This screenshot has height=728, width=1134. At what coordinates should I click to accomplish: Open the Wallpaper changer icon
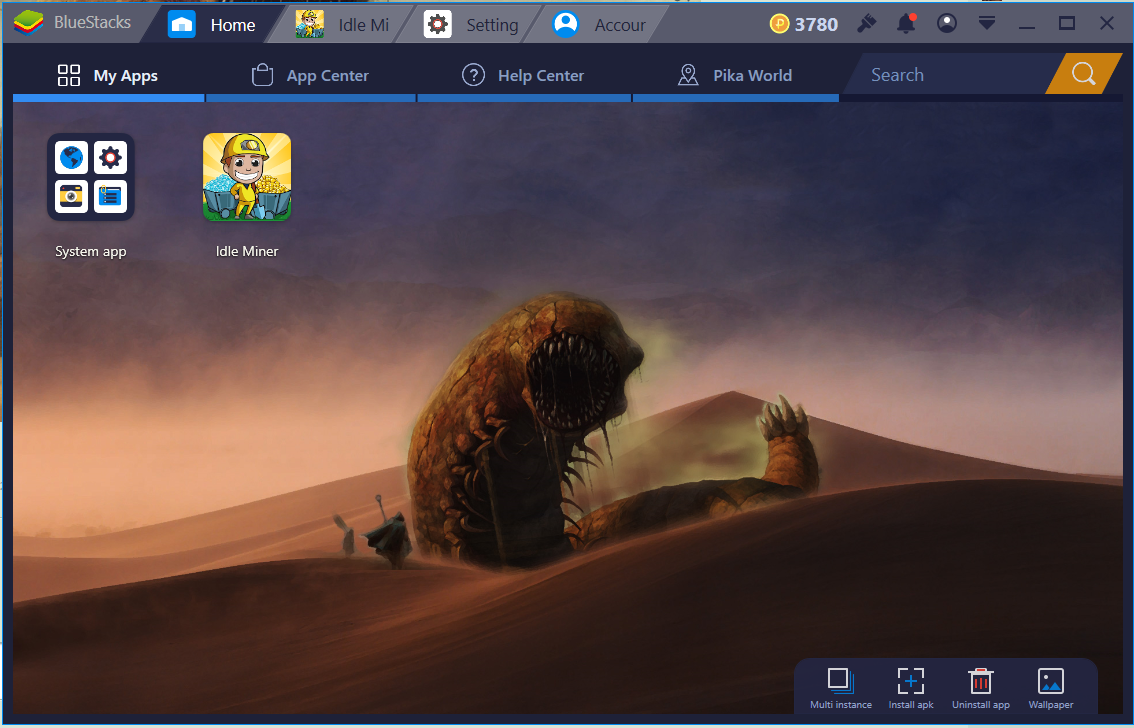pos(1050,681)
